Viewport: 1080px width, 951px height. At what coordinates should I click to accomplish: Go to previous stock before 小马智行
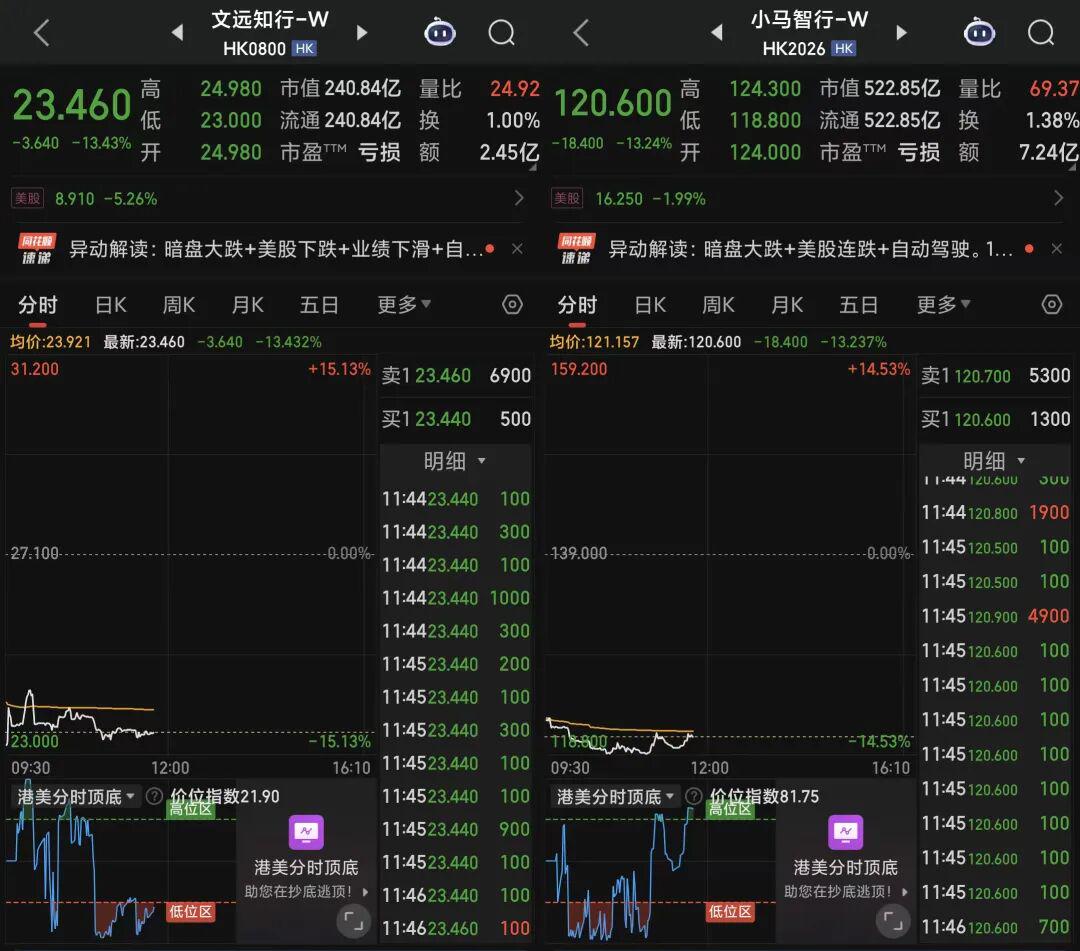coord(716,33)
